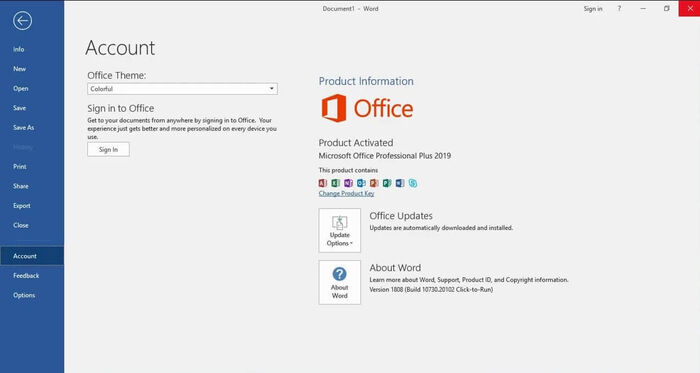
Task: Click the Version 1808 build text
Action: click(431, 290)
